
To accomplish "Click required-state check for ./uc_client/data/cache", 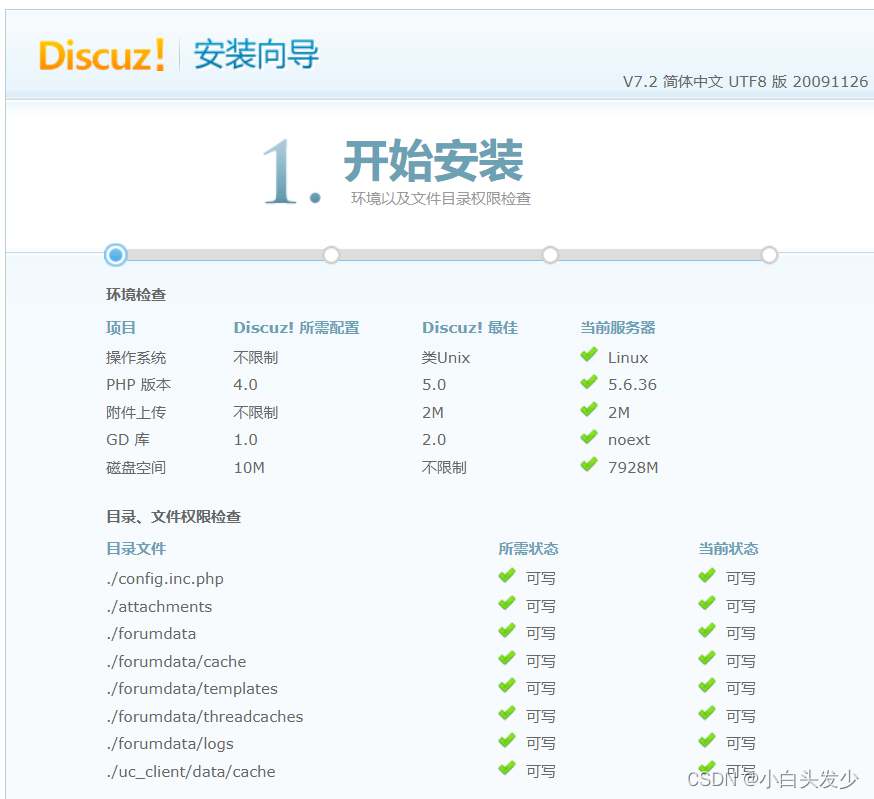I will pos(507,768).
